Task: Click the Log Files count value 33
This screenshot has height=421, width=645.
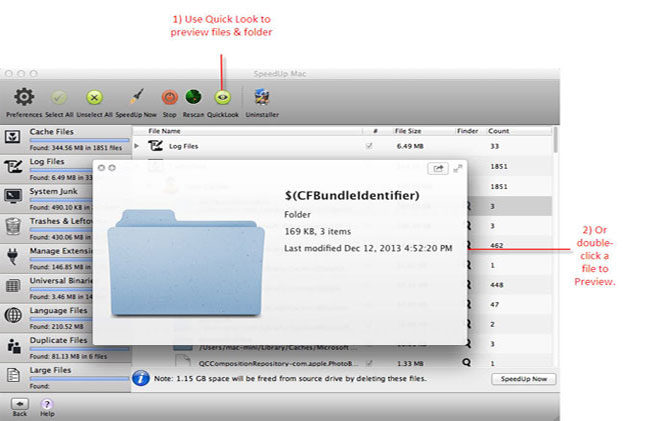Action: pos(494,146)
